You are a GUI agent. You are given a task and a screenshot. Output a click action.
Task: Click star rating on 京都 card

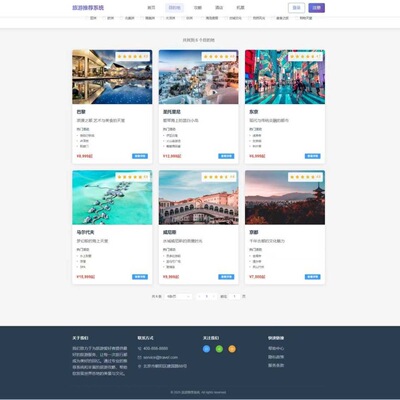click(x=306, y=177)
